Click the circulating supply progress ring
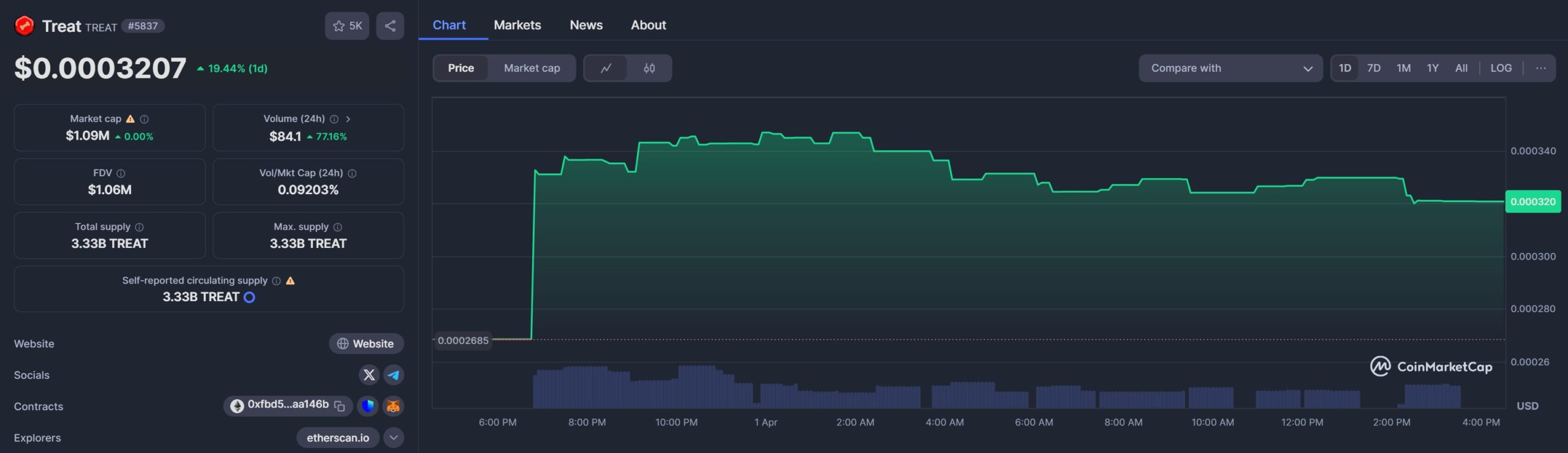The image size is (1568, 453). click(249, 298)
